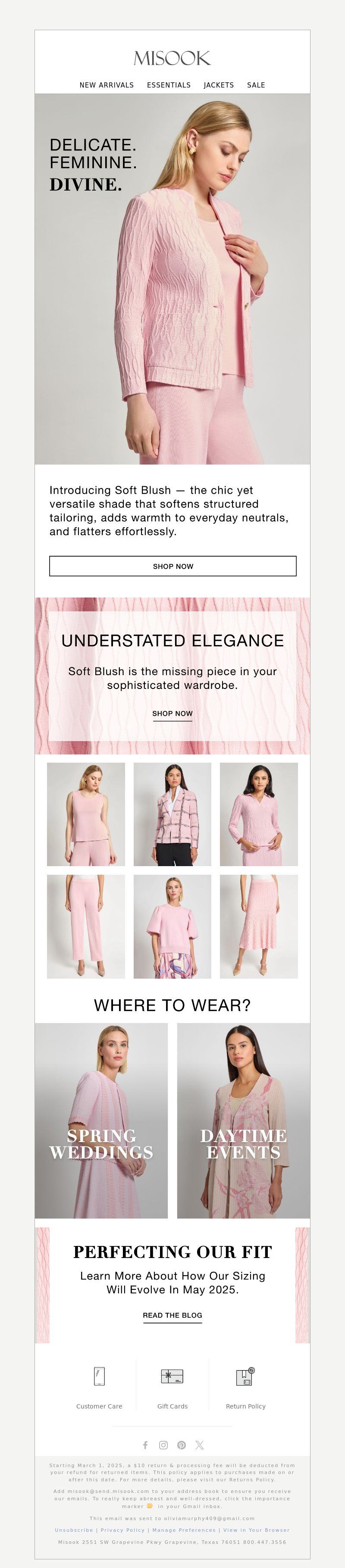Open the New Arrivals menu item
Viewport: 345px width, 1568px height.
tap(107, 85)
